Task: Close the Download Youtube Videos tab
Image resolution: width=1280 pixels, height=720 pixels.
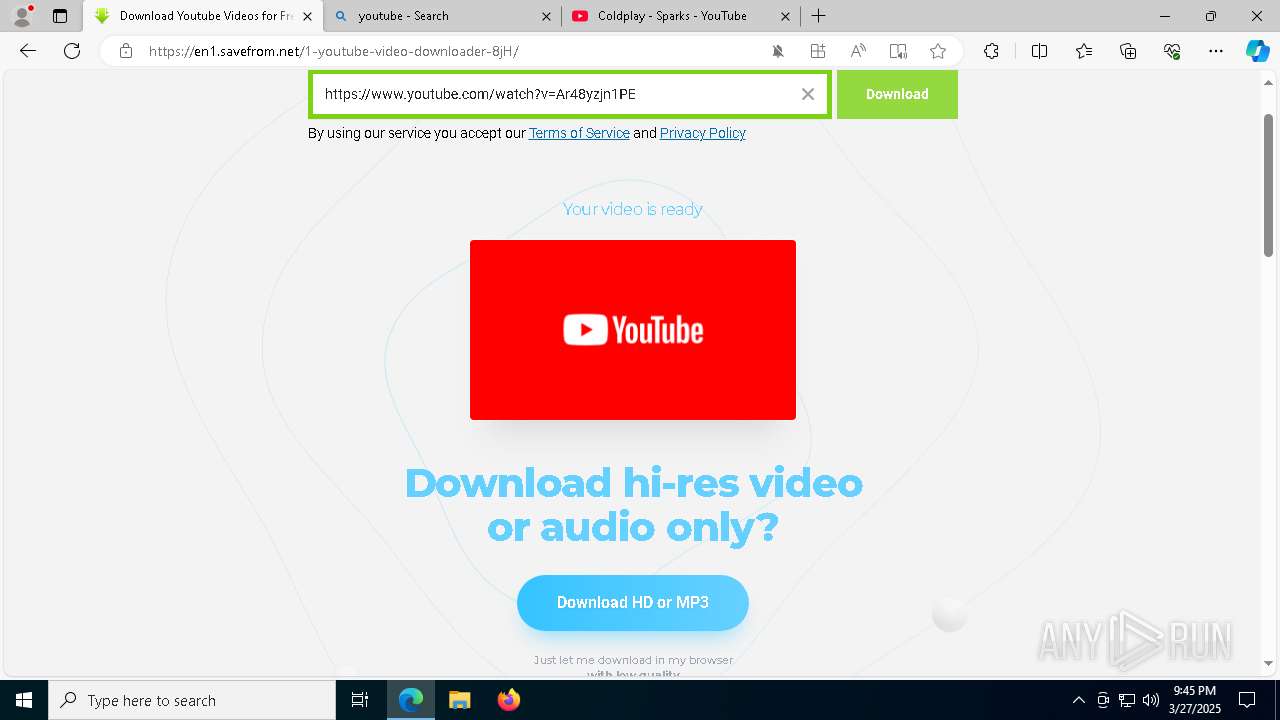Action: 307,16
